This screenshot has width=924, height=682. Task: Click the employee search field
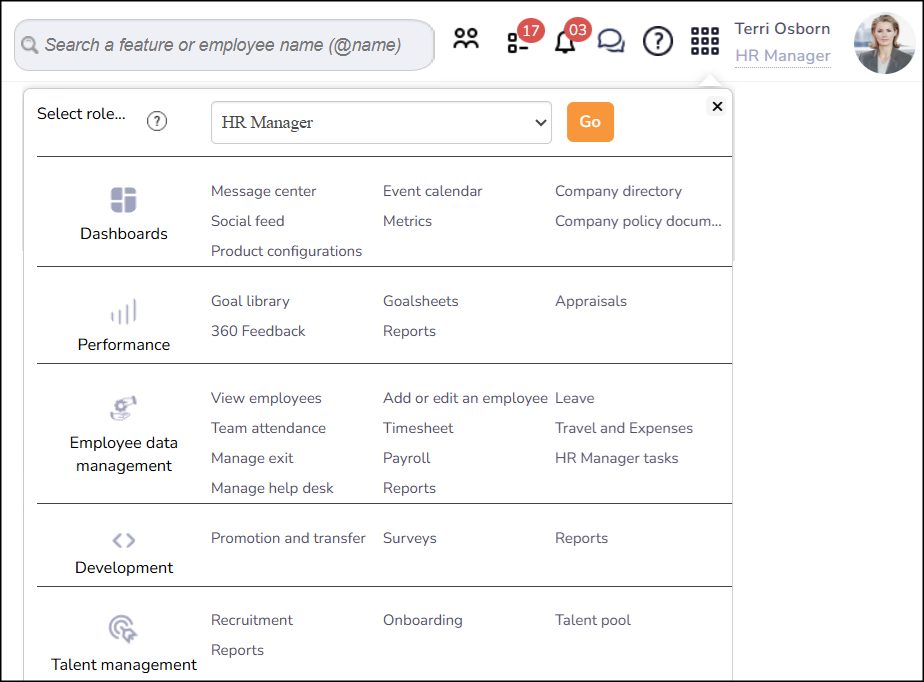(x=224, y=44)
